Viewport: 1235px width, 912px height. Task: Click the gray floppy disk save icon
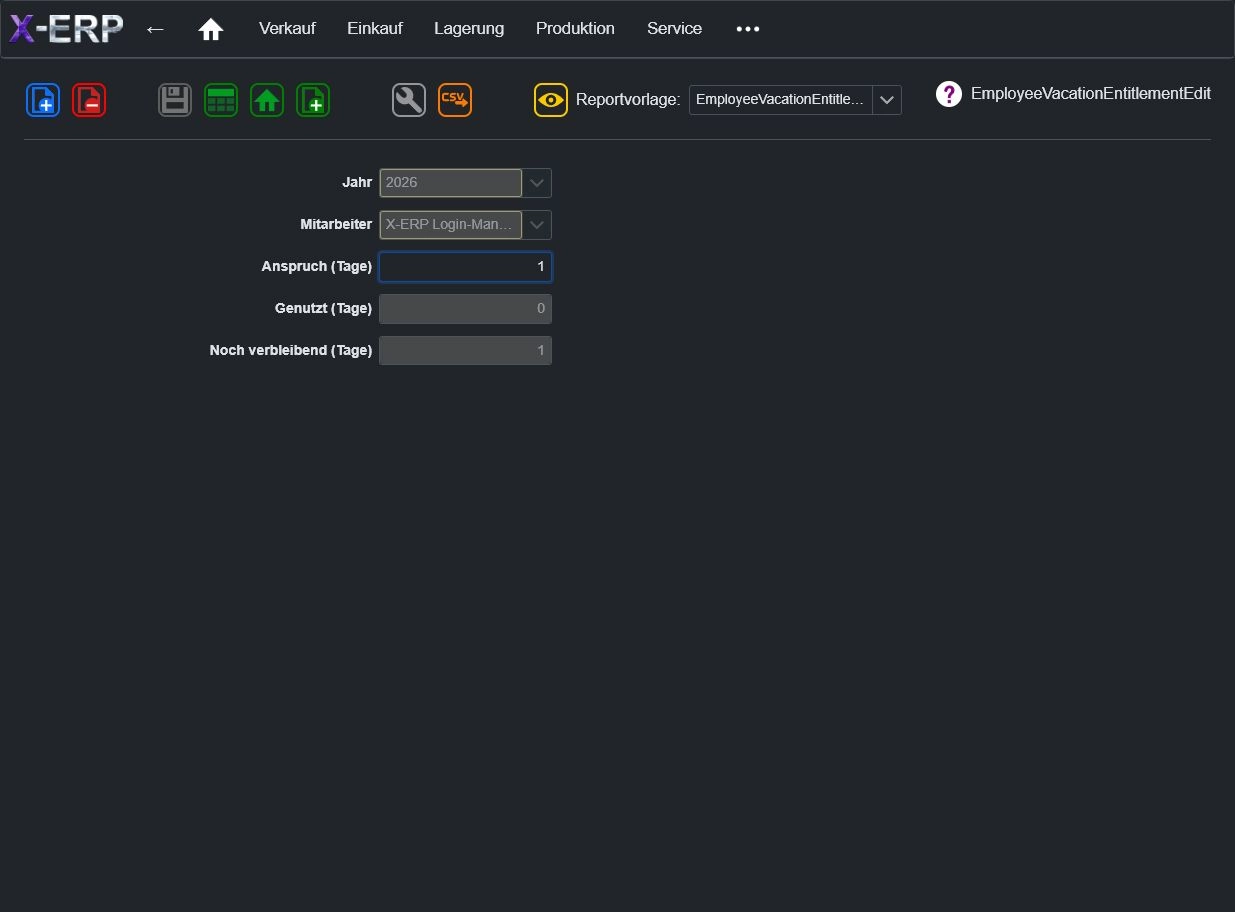pos(175,100)
